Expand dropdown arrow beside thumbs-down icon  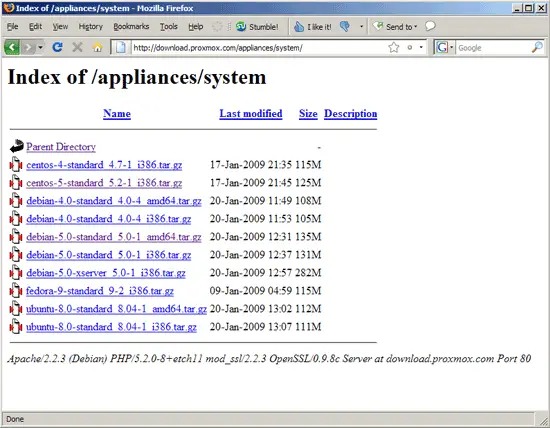pyautogui.click(x=361, y=27)
